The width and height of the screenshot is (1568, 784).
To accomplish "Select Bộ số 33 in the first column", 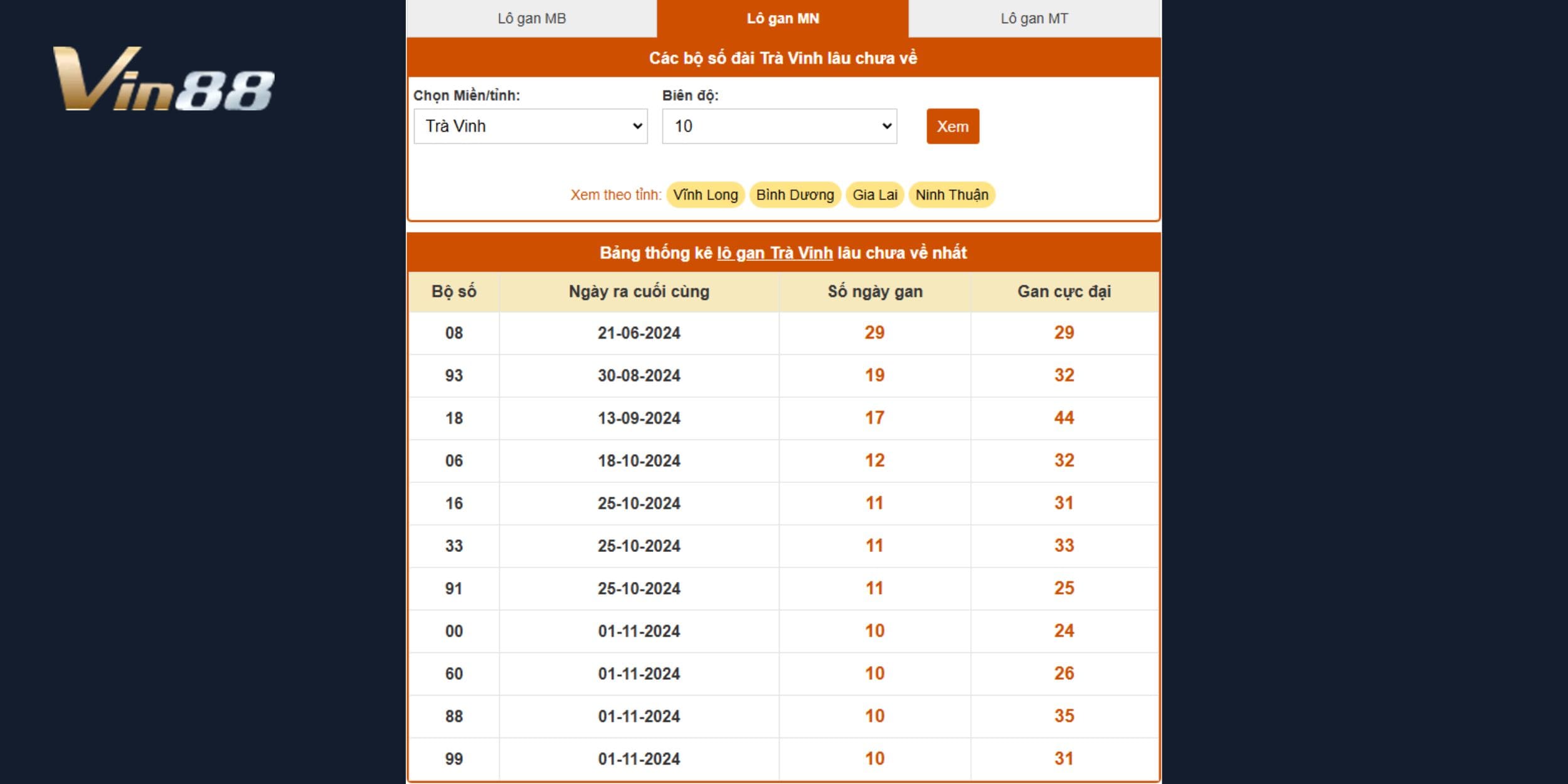I will (454, 546).
